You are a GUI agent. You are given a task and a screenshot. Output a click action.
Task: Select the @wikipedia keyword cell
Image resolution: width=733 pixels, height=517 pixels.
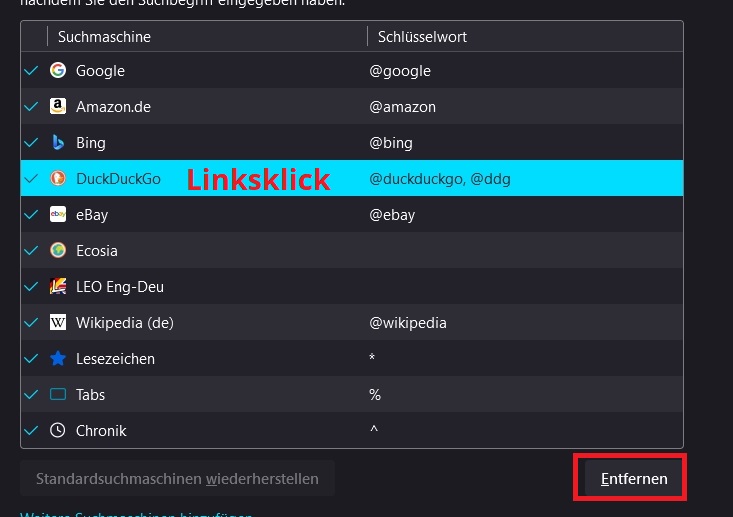[408, 323]
